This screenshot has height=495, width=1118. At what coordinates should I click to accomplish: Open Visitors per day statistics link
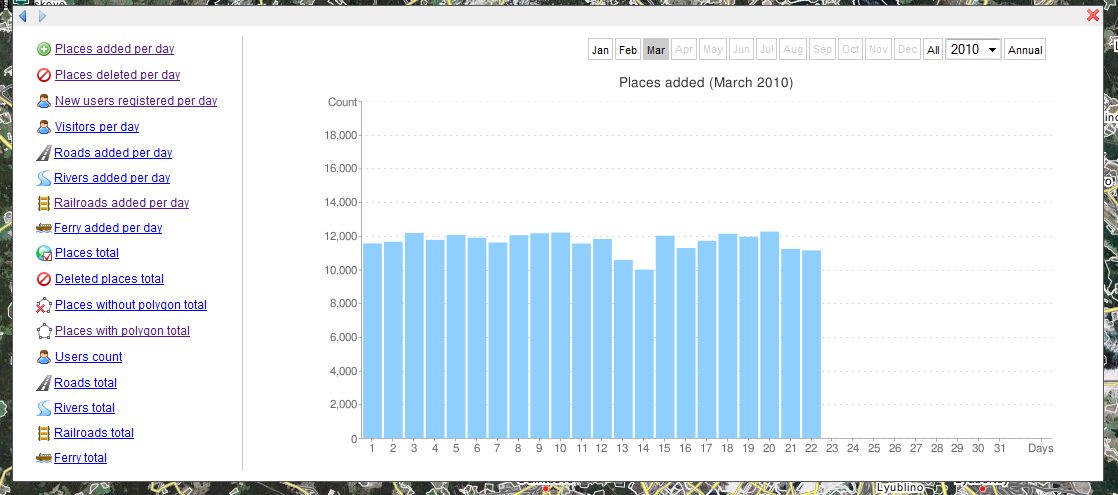(x=96, y=127)
